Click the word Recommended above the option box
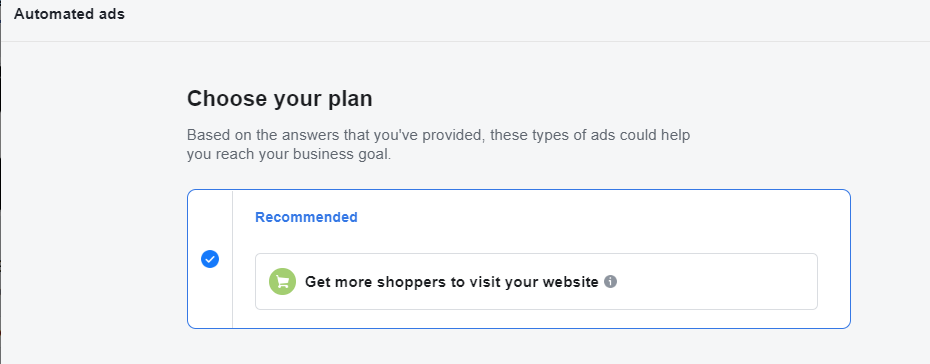The height and width of the screenshot is (364, 930). (306, 217)
